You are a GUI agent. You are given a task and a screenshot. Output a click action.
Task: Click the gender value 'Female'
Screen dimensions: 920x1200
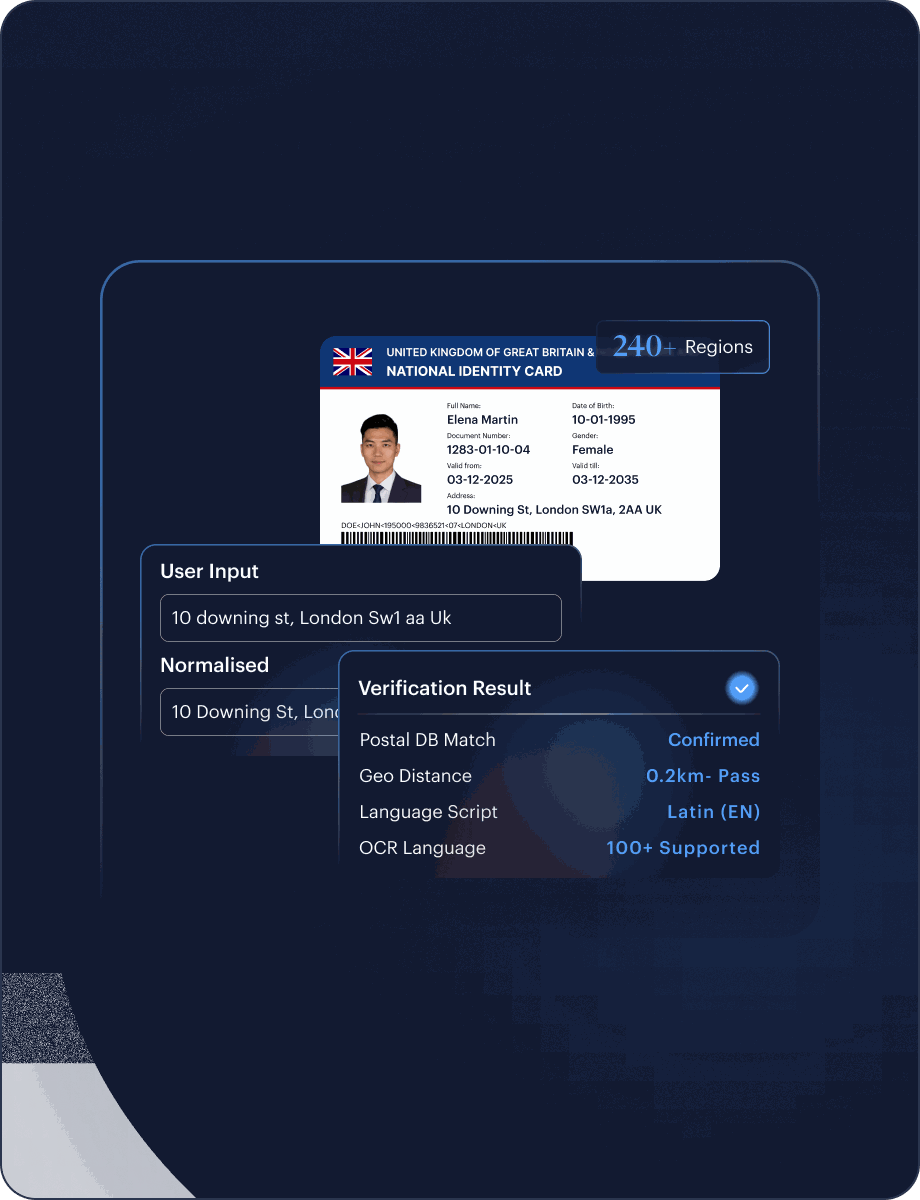pyautogui.click(x=593, y=450)
